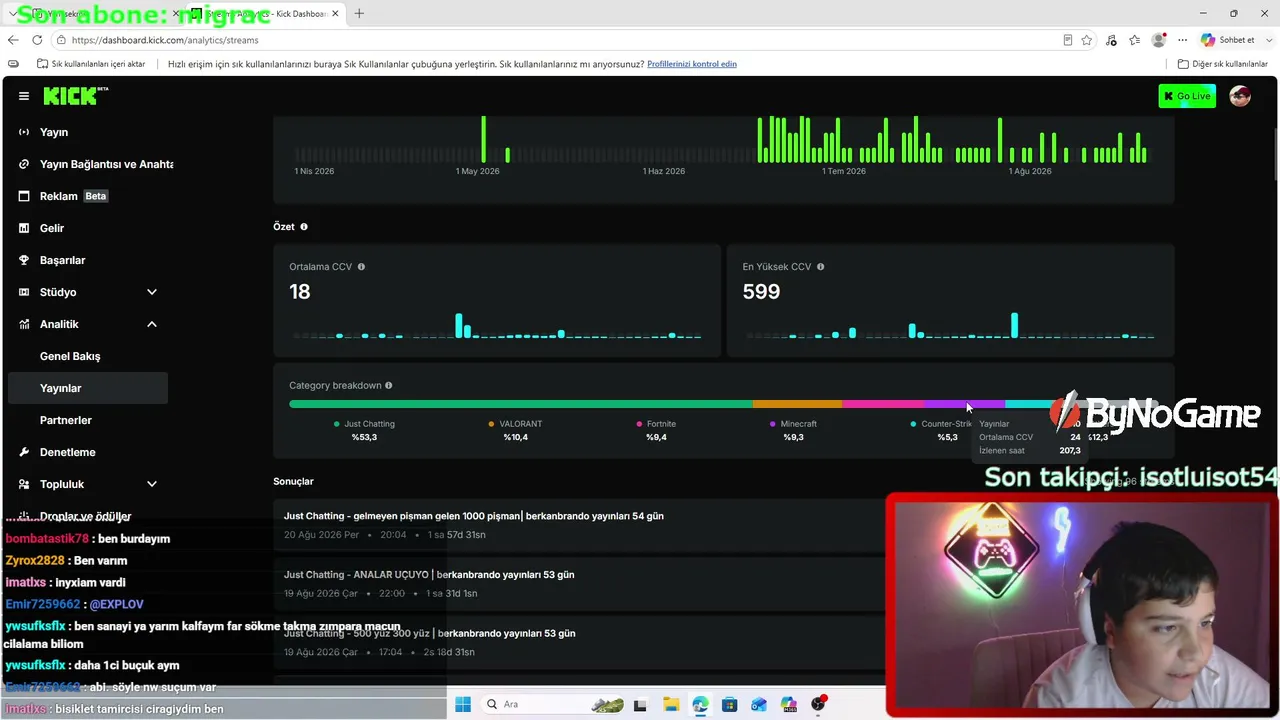Open the browser reader view icon
The image size is (1280, 720).
click(1068, 40)
